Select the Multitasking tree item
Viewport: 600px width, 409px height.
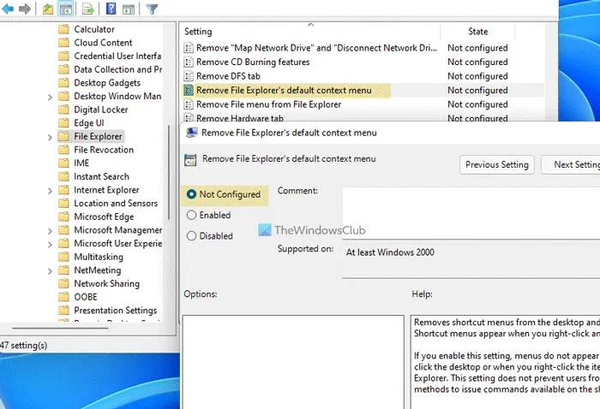(x=98, y=257)
